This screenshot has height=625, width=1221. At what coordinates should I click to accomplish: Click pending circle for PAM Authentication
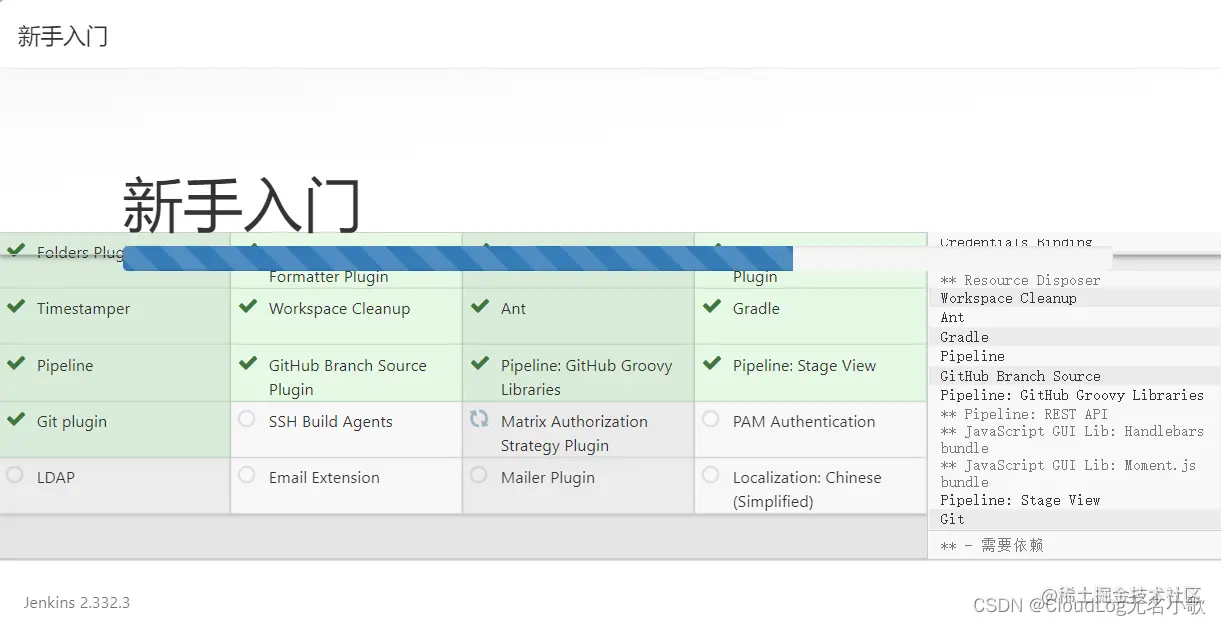point(711,419)
